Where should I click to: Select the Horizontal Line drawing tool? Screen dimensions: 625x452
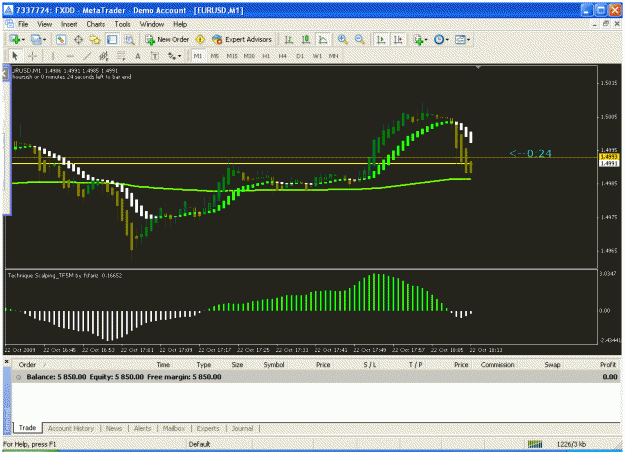(x=70, y=56)
